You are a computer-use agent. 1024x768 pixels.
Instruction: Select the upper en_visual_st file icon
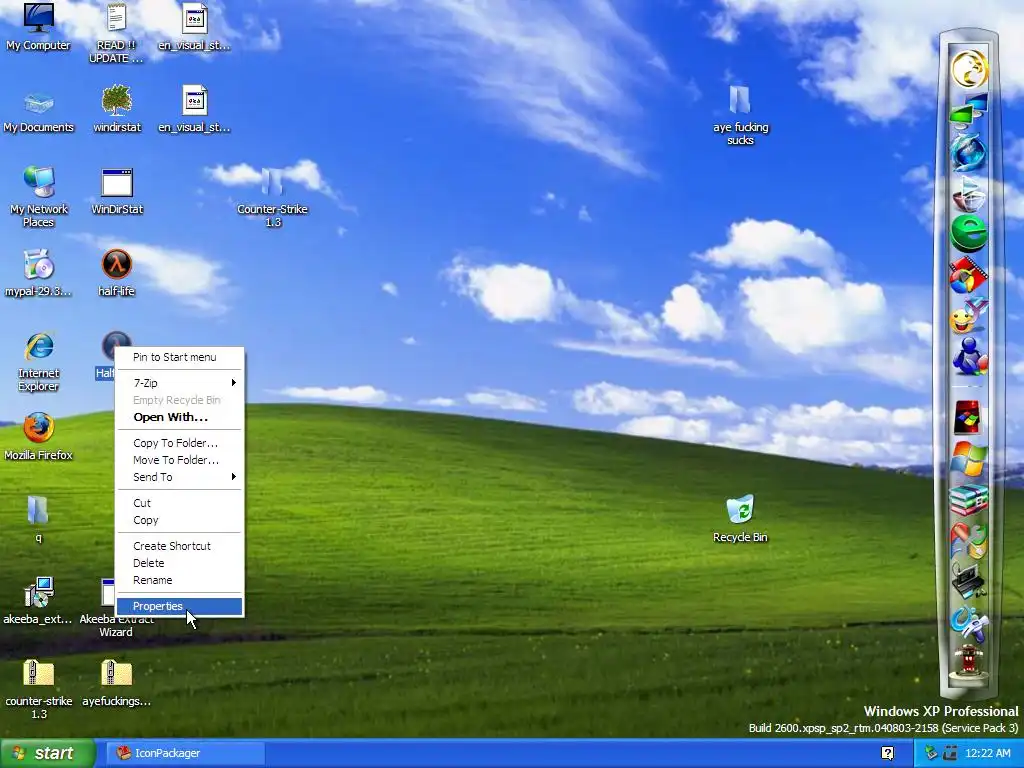pos(194,18)
